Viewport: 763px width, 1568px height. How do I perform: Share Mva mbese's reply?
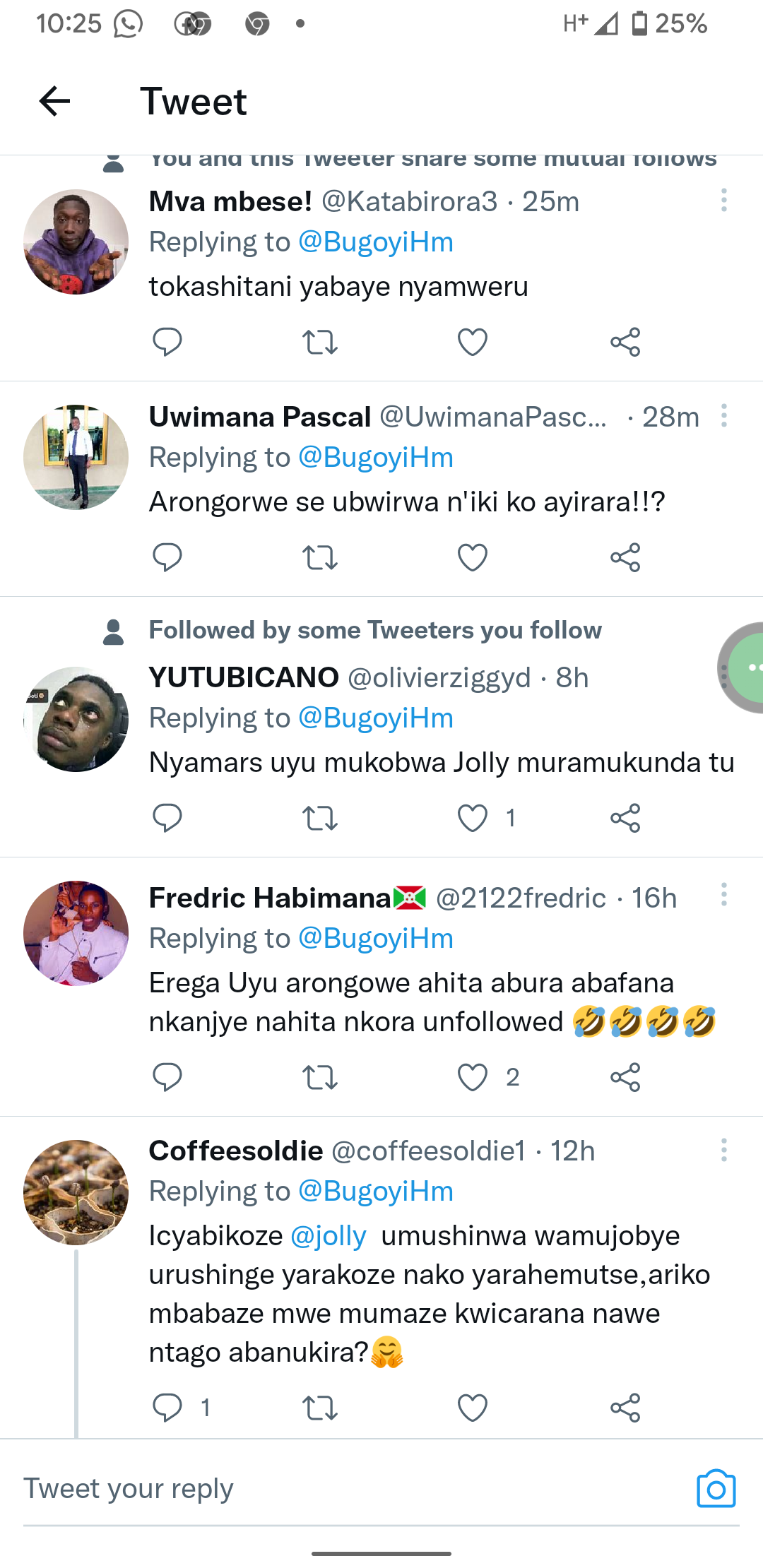click(x=625, y=343)
